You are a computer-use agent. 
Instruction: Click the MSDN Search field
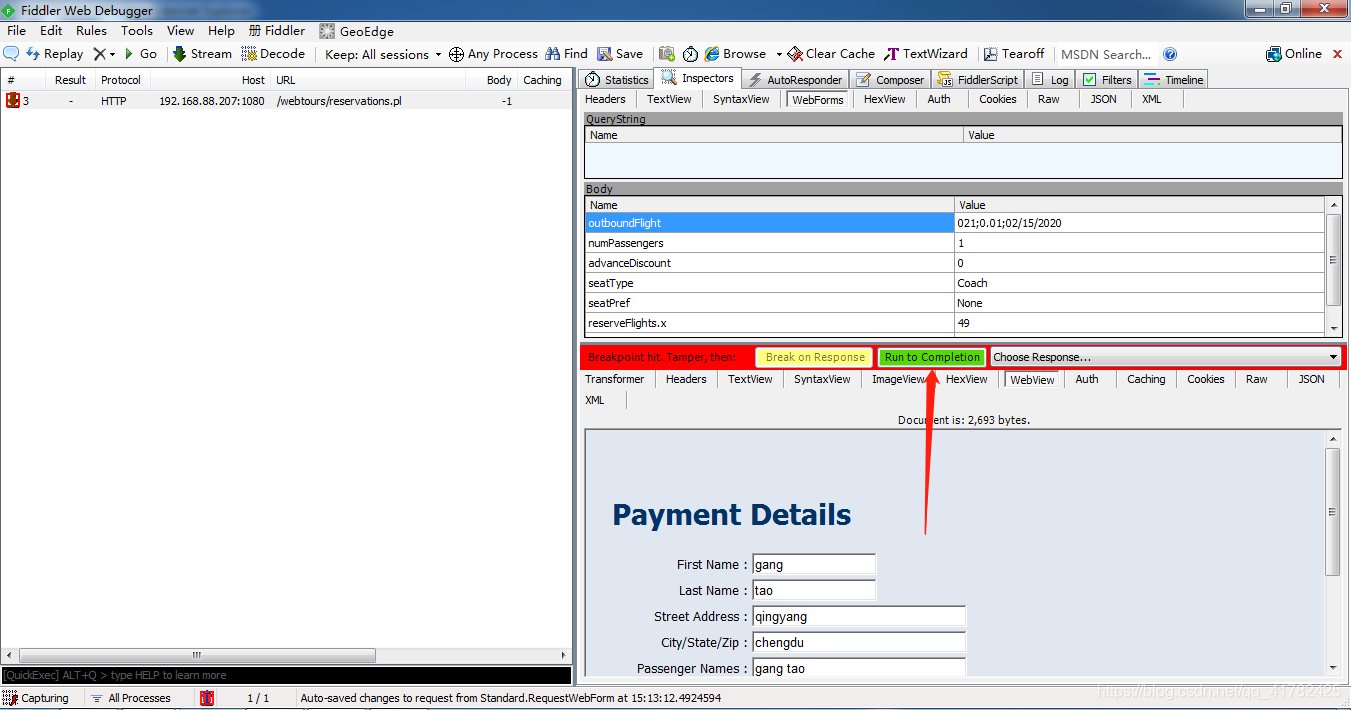1106,54
